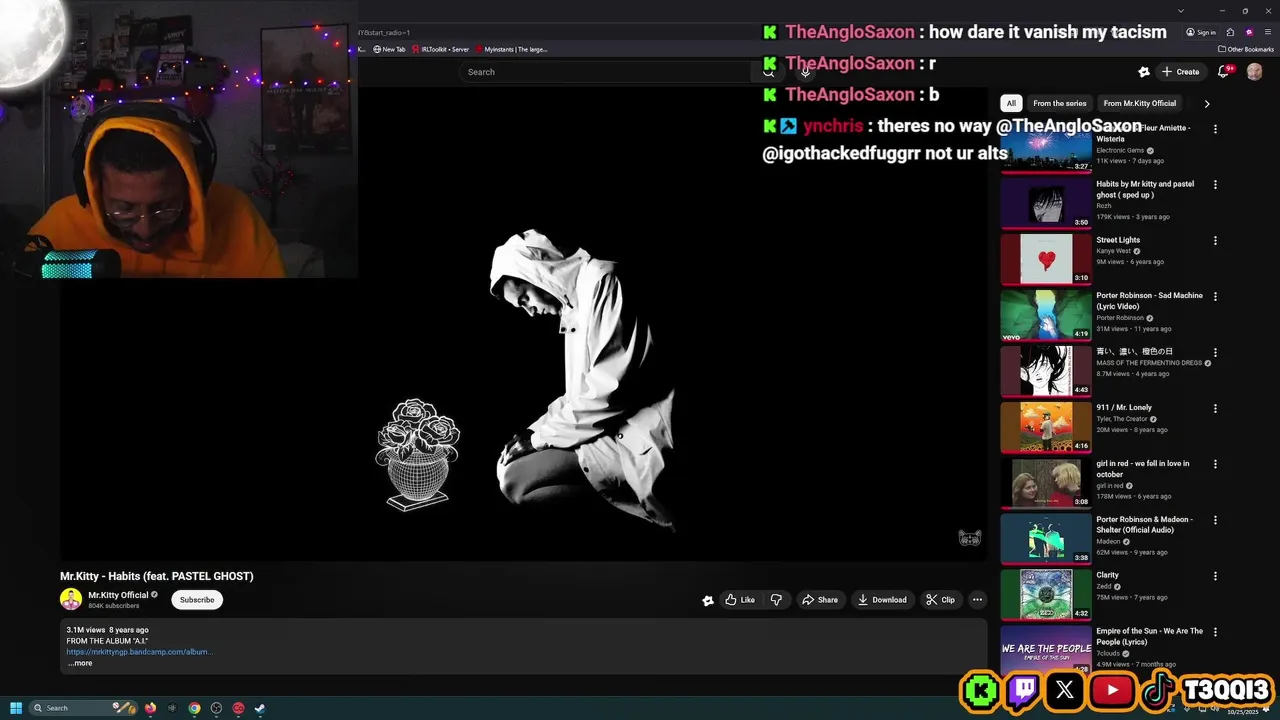
Task: Dislike the video with thumbs down
Action: 776,600
